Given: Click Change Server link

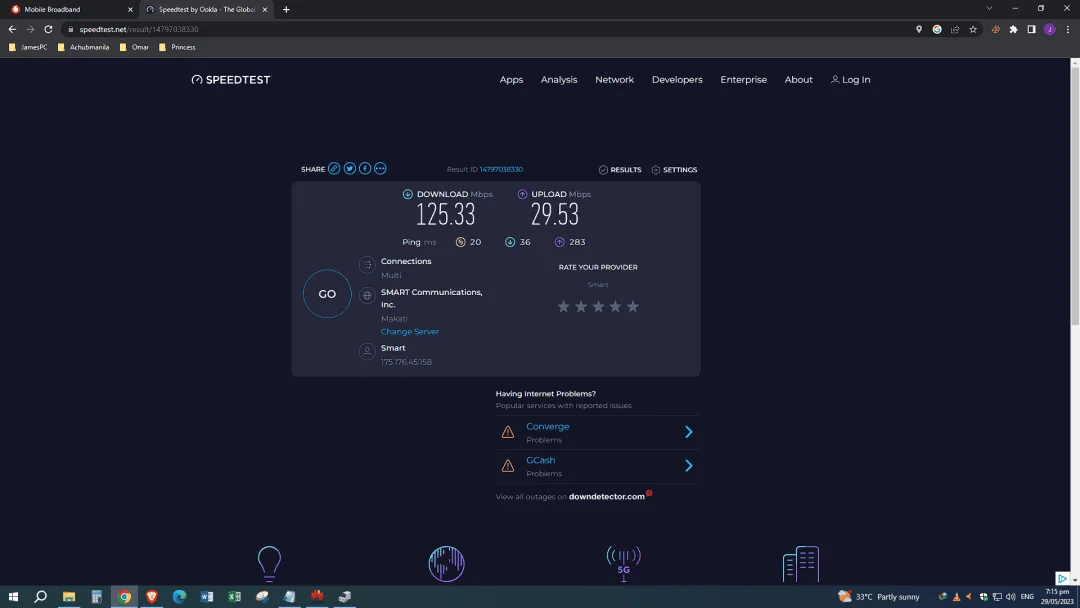Looking at the screenshot, I should [x=410, y=331].
